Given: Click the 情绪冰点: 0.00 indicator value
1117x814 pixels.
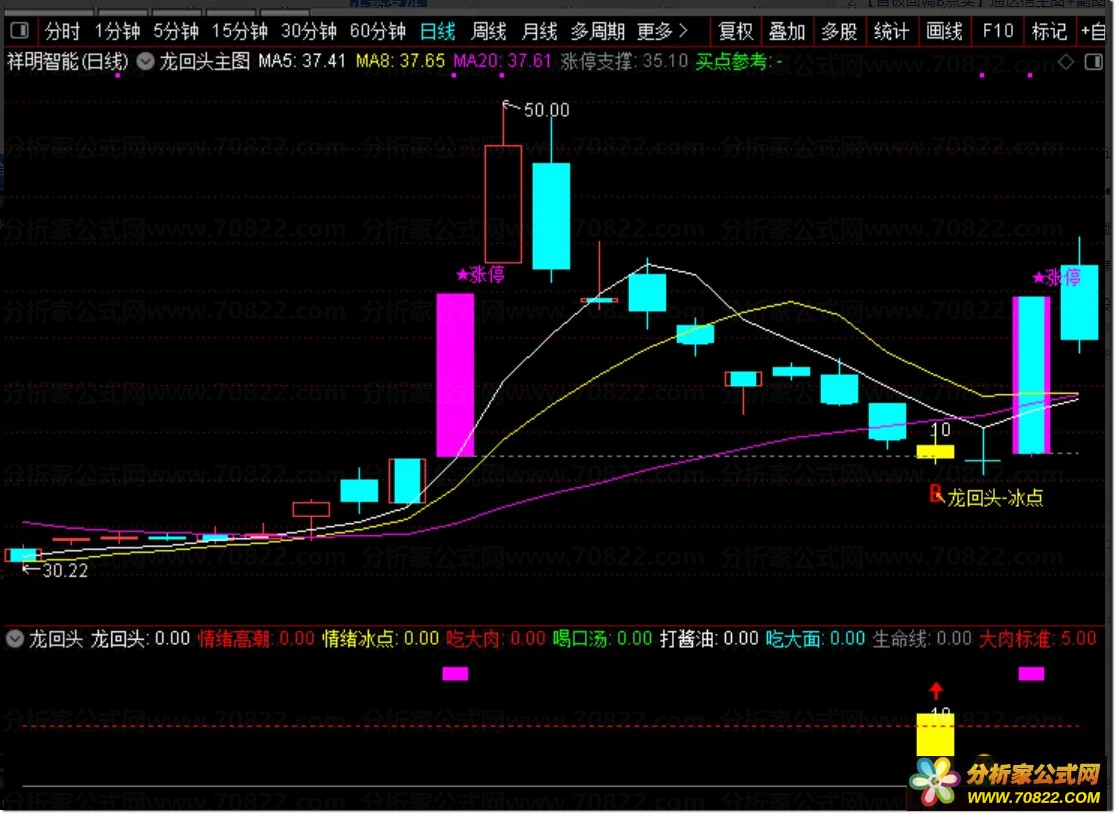Looking at the screenshot, I should [381, 639].
